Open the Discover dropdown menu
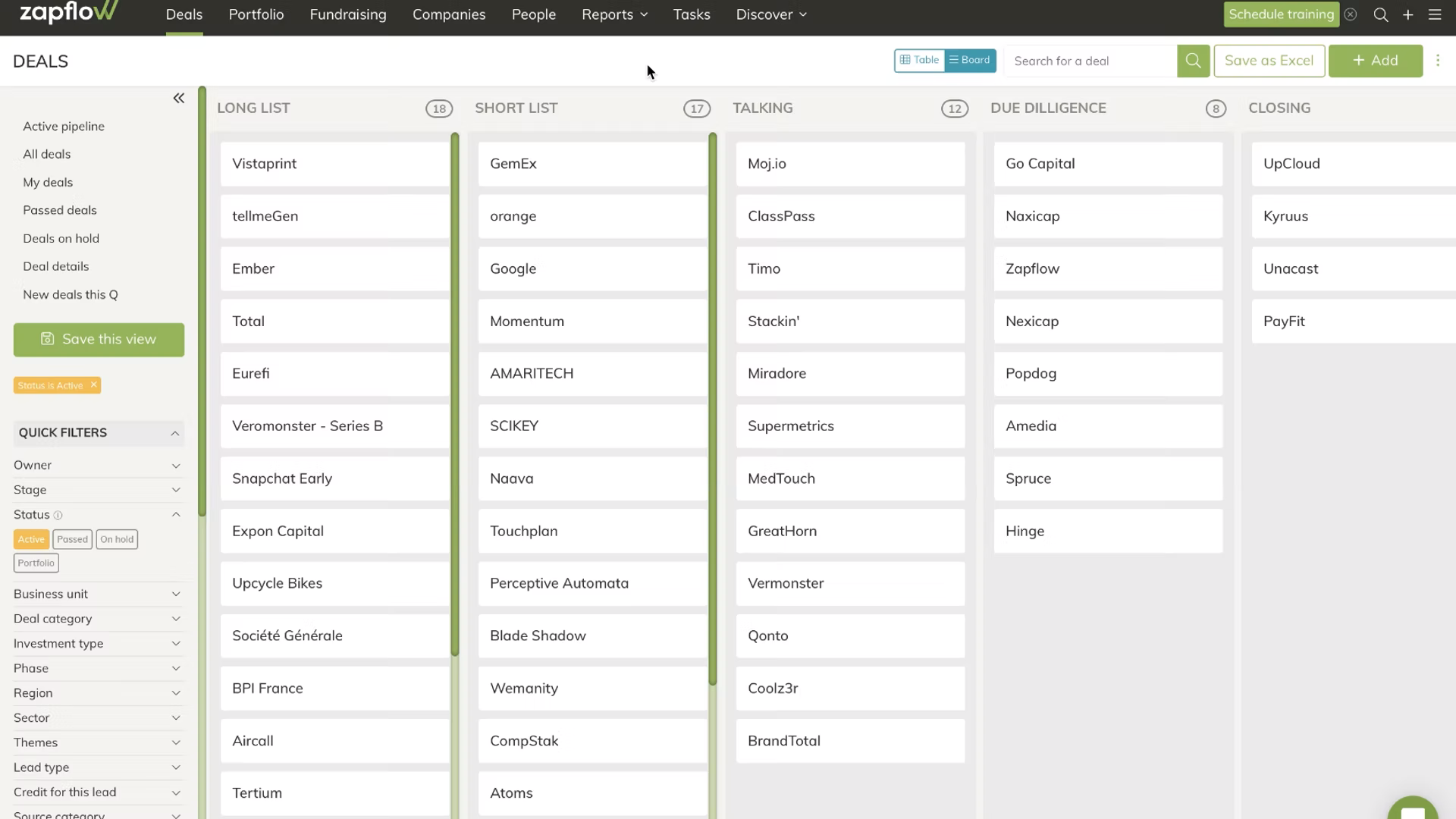The width and height of the screenshot is (1456, 819). 771,14
